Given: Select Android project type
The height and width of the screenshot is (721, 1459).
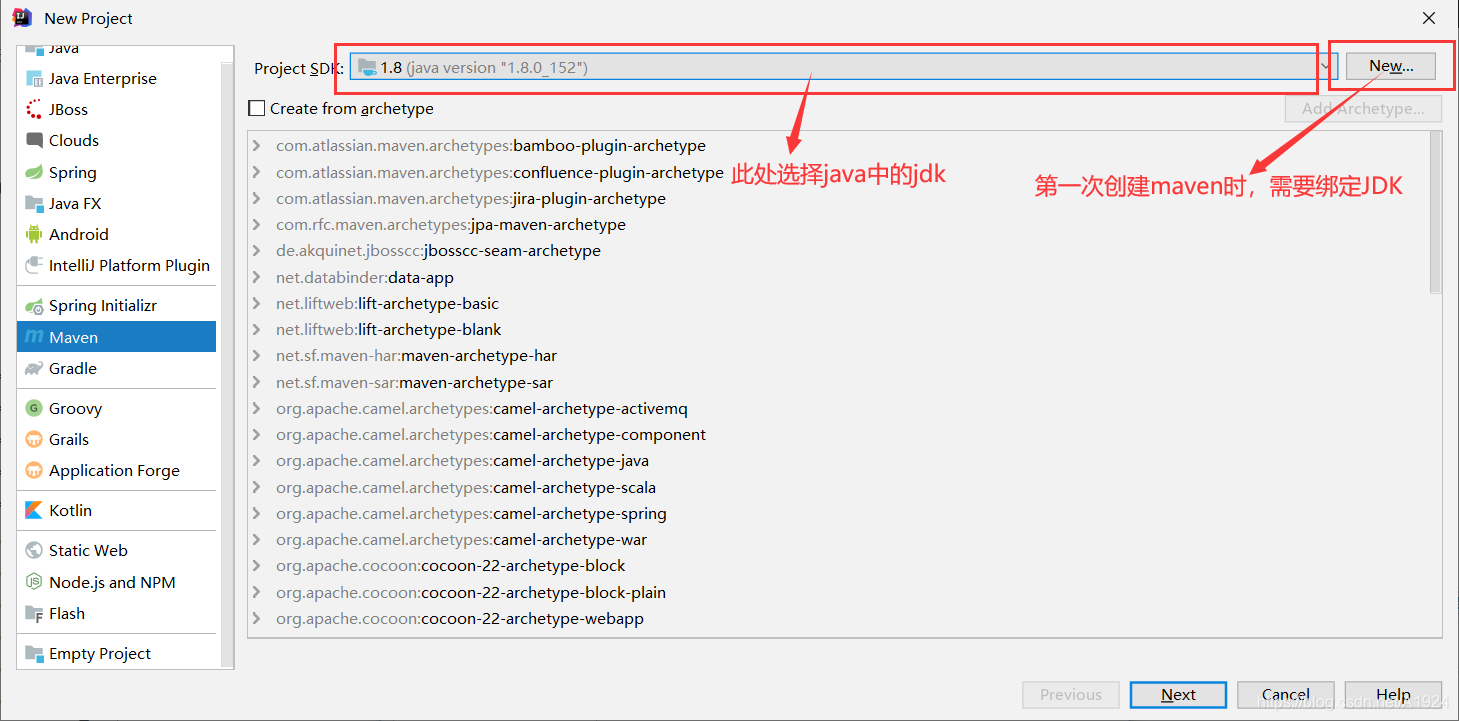Looking at the screenshot, I should tap(116, 234).
